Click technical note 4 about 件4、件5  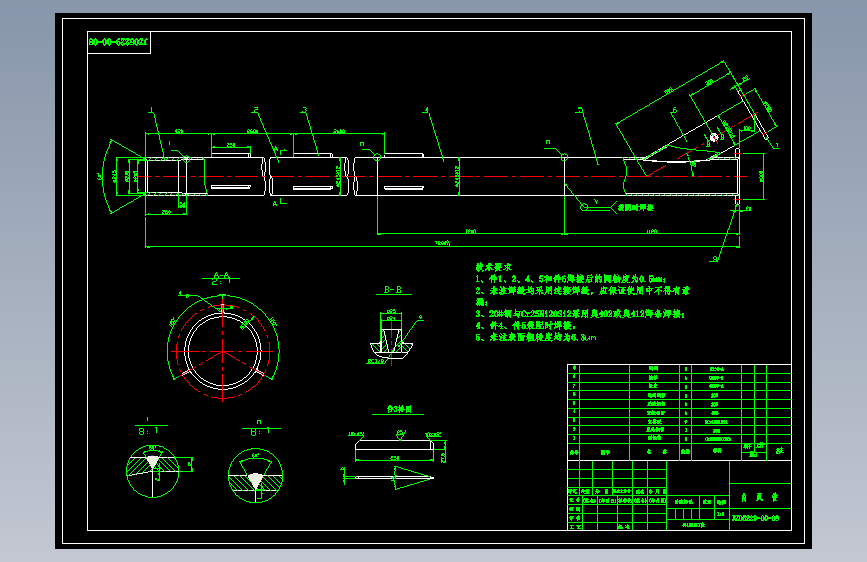click(525, 325)
